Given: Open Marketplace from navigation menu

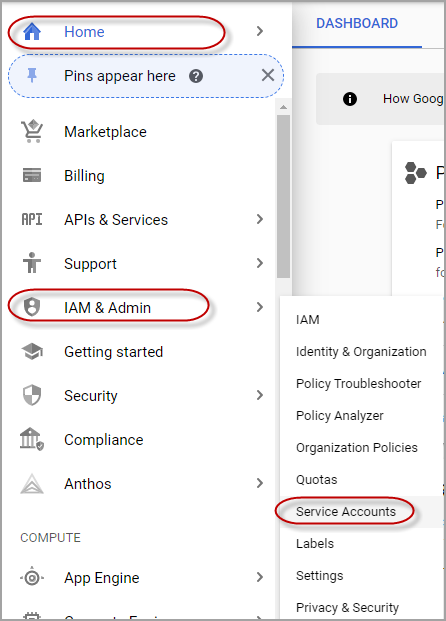Looking at the screenshot, I should 105,132.
